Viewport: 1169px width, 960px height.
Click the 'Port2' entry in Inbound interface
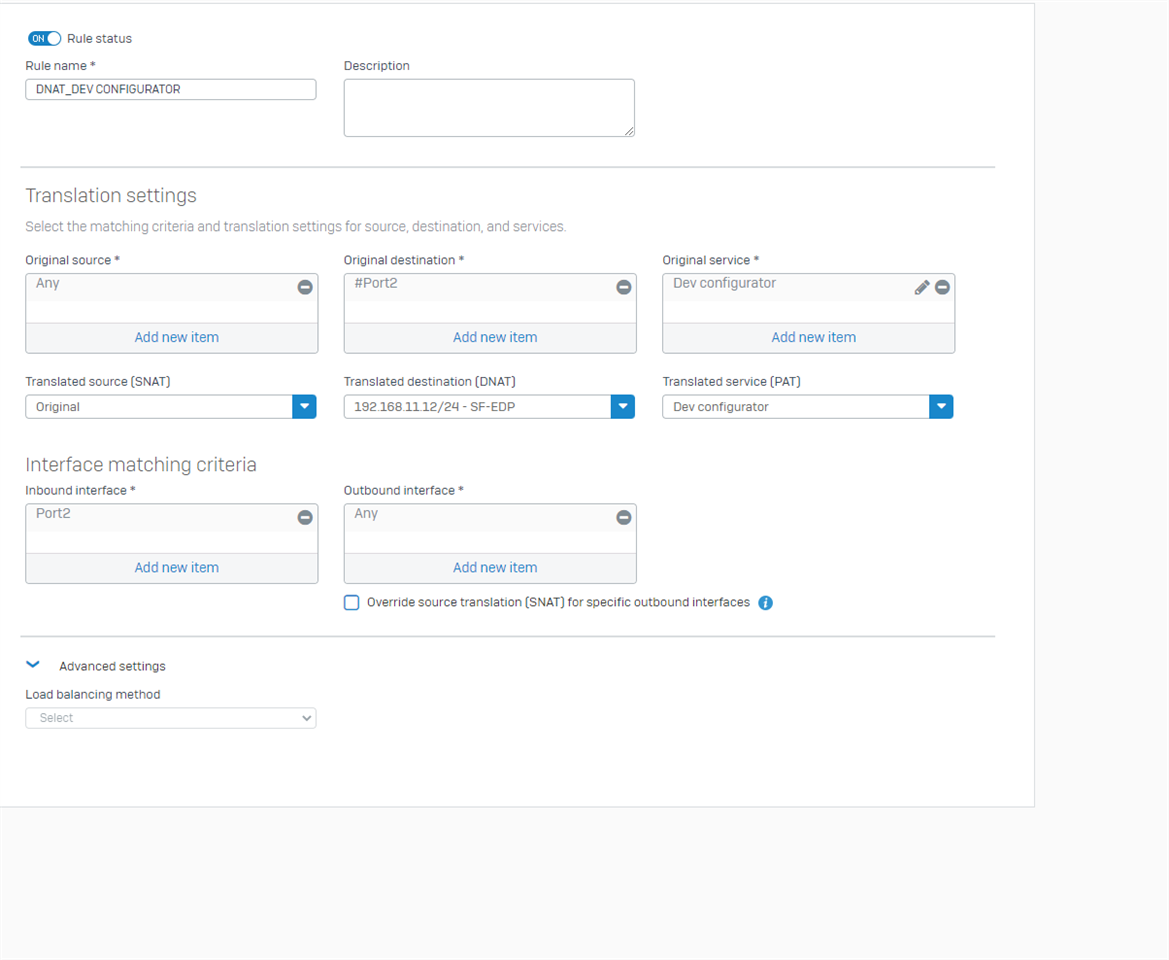point(53,514)
